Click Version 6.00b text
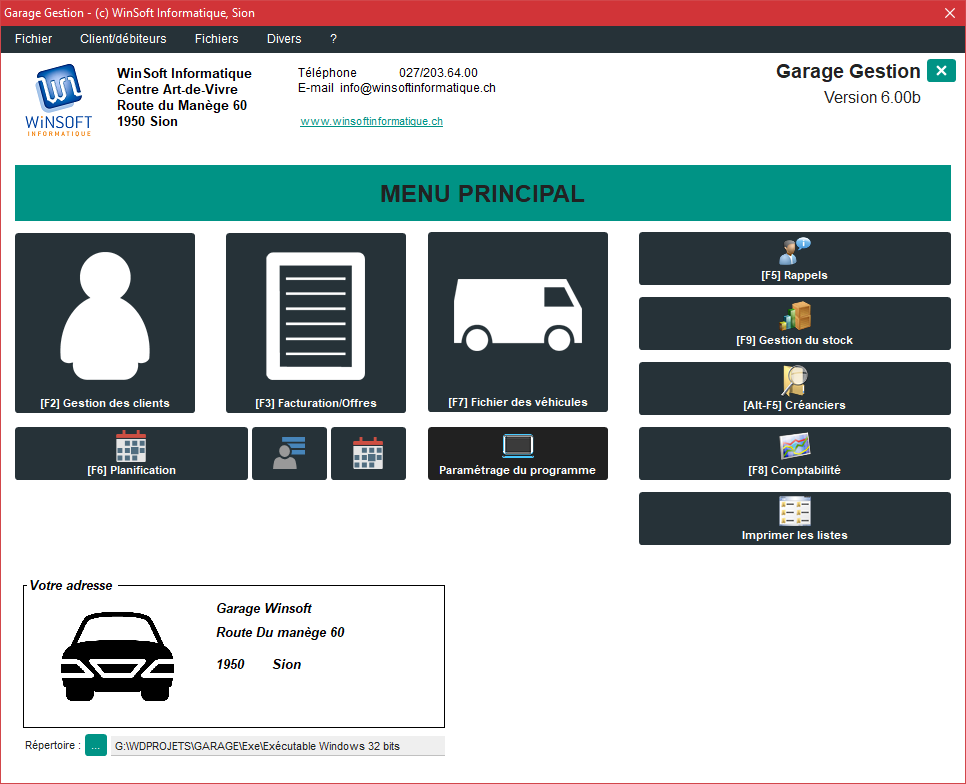This screenshot has width=966, height=784. (x=872, y=98)
